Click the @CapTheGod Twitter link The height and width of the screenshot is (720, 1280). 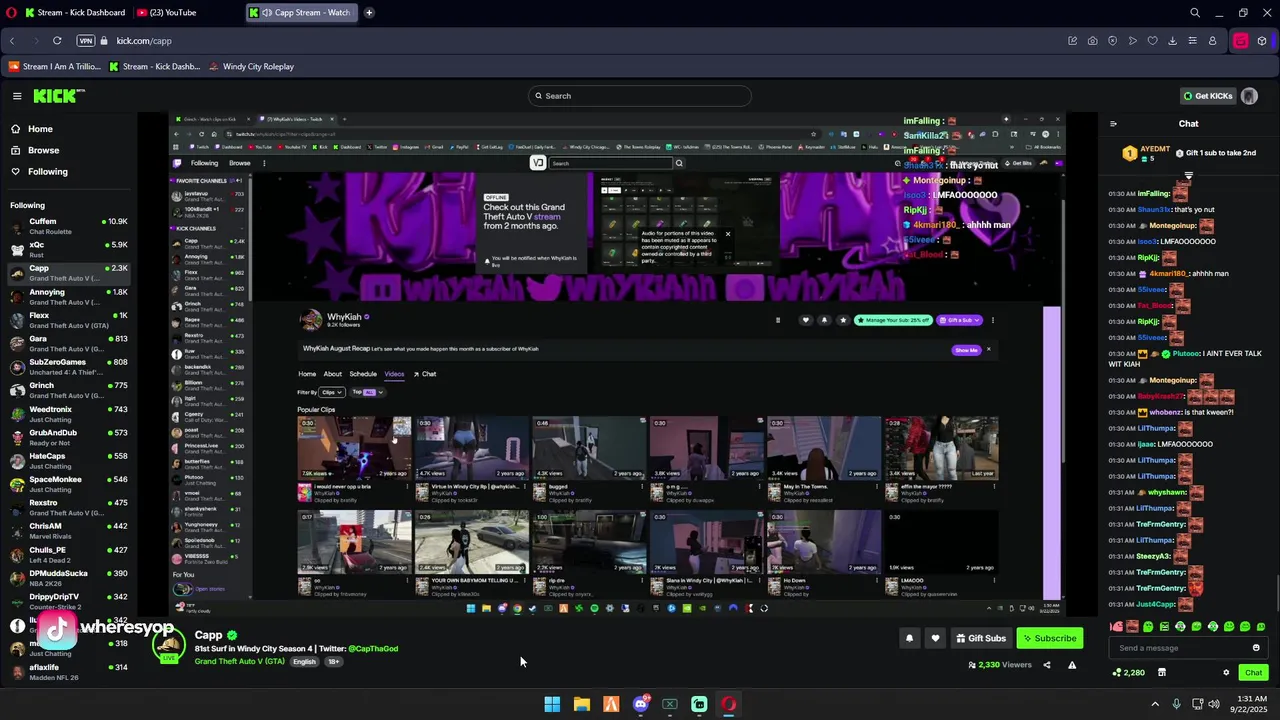coord(373,649)
